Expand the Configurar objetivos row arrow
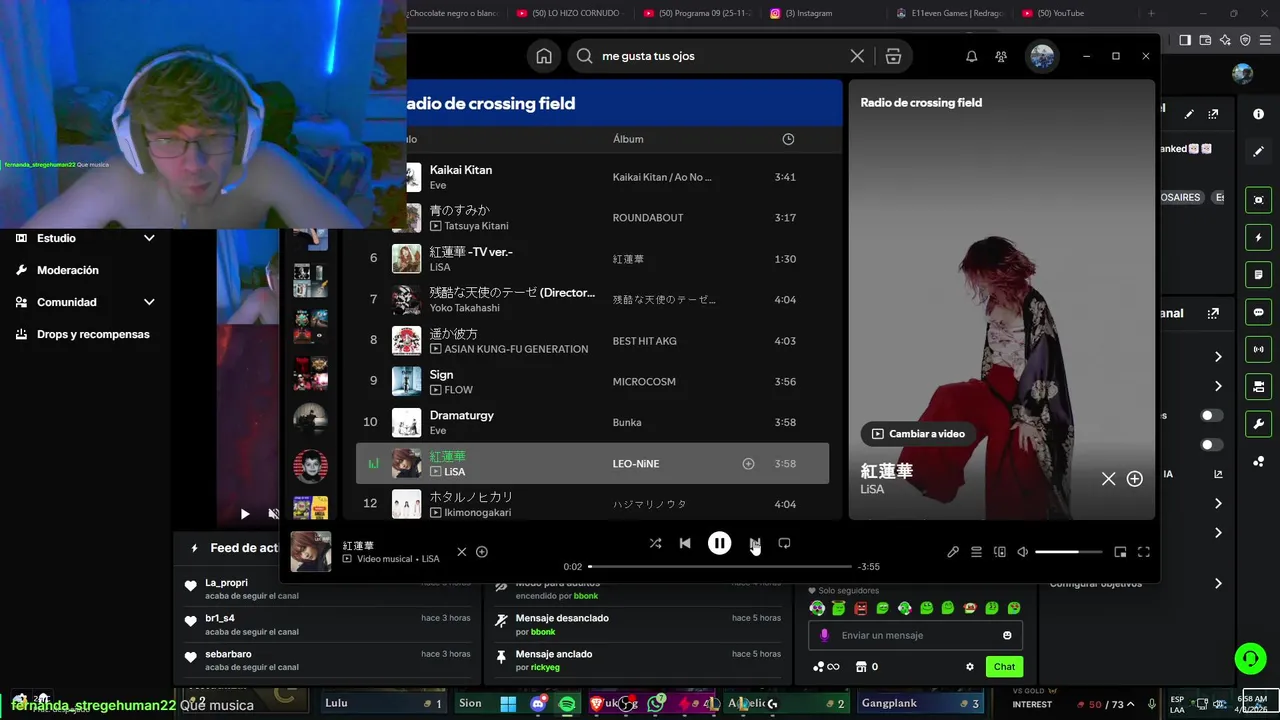 (x=1218, y=583)
